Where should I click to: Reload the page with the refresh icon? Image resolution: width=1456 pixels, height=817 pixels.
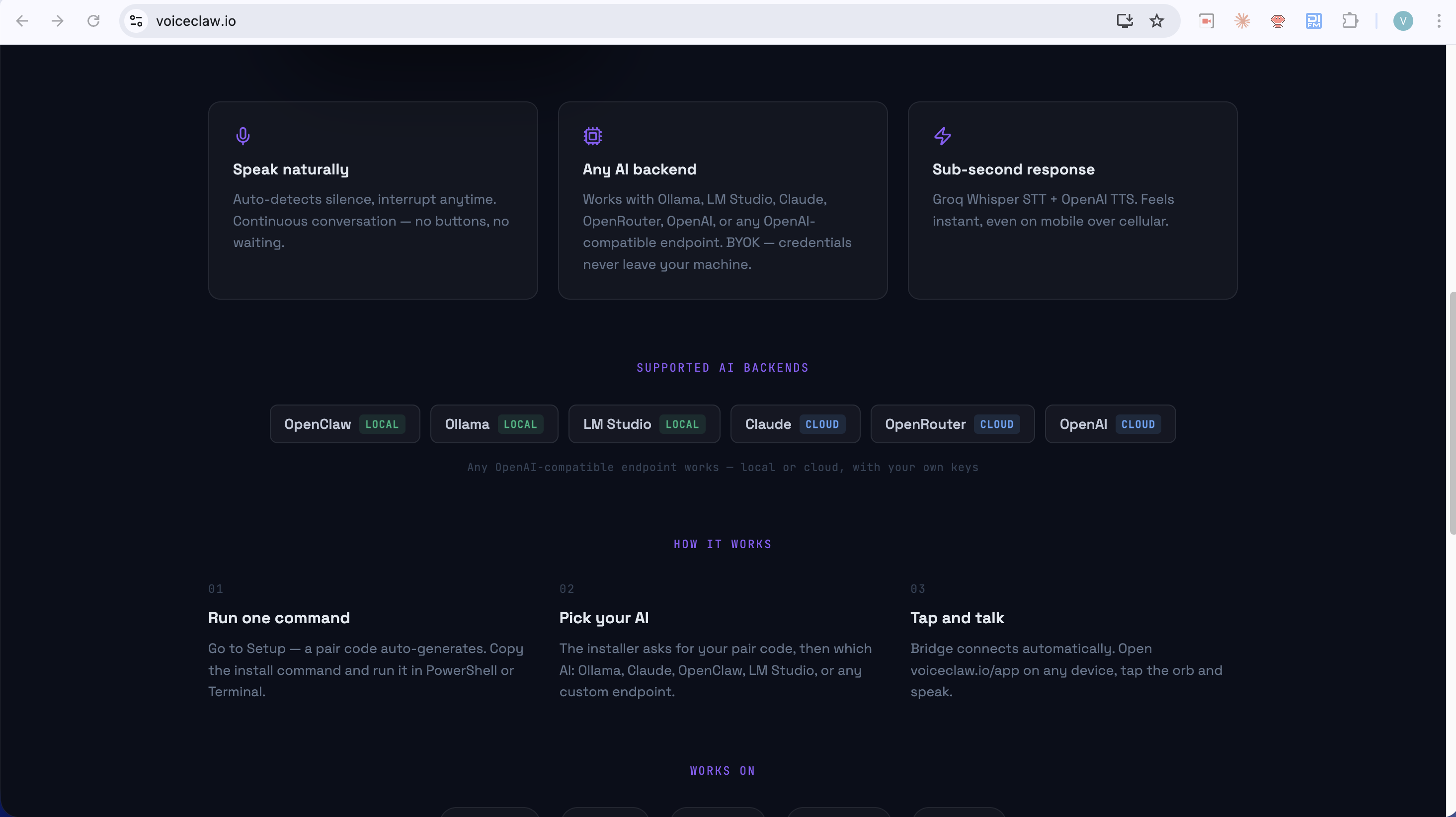click(93, 21)
